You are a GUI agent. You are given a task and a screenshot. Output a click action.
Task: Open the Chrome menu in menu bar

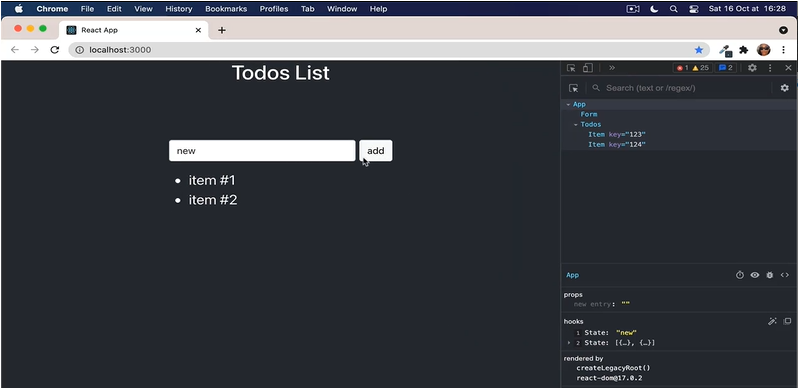[52, 9]
